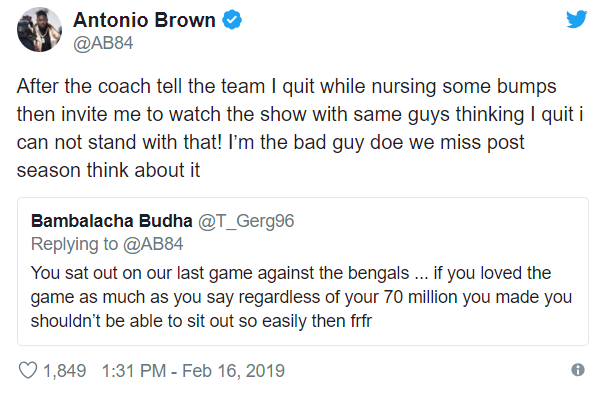Image resolution: width=600 pixels, height=394 pixels.
Task: Click the Twitter bird logo
Action: click(x=577, y=19)
